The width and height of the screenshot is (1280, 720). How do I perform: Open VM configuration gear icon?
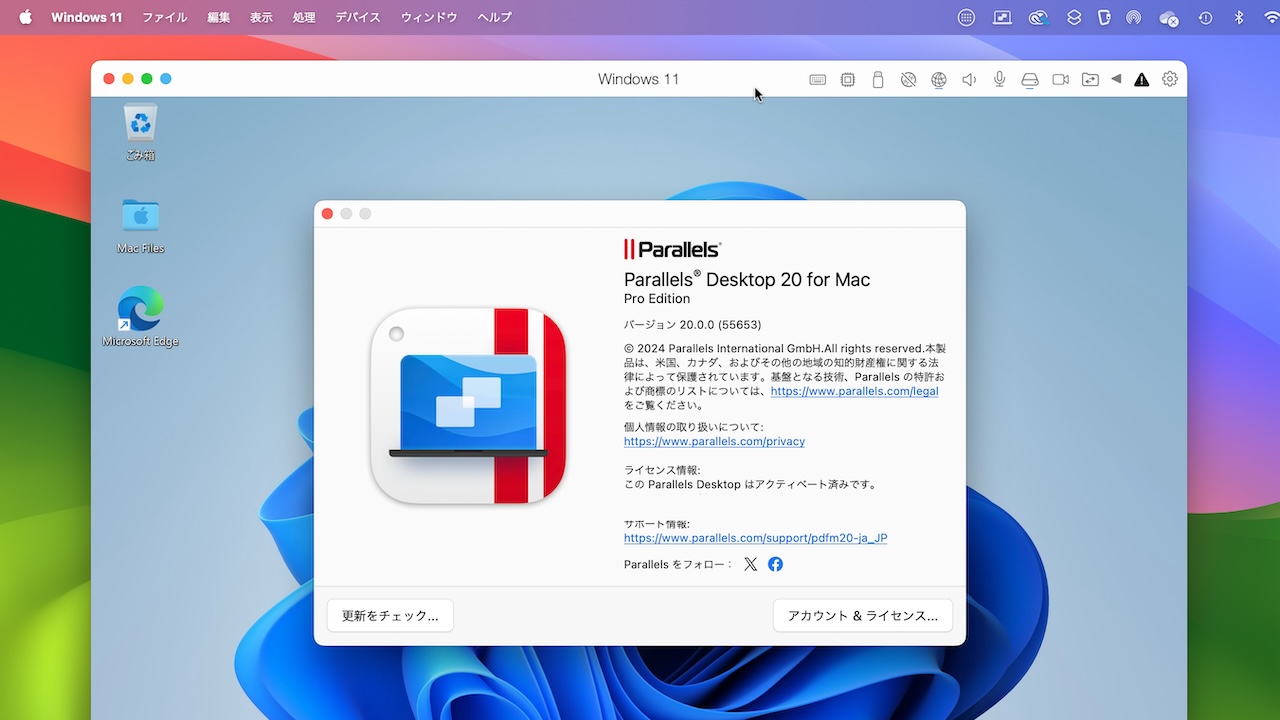point(1169,79)
